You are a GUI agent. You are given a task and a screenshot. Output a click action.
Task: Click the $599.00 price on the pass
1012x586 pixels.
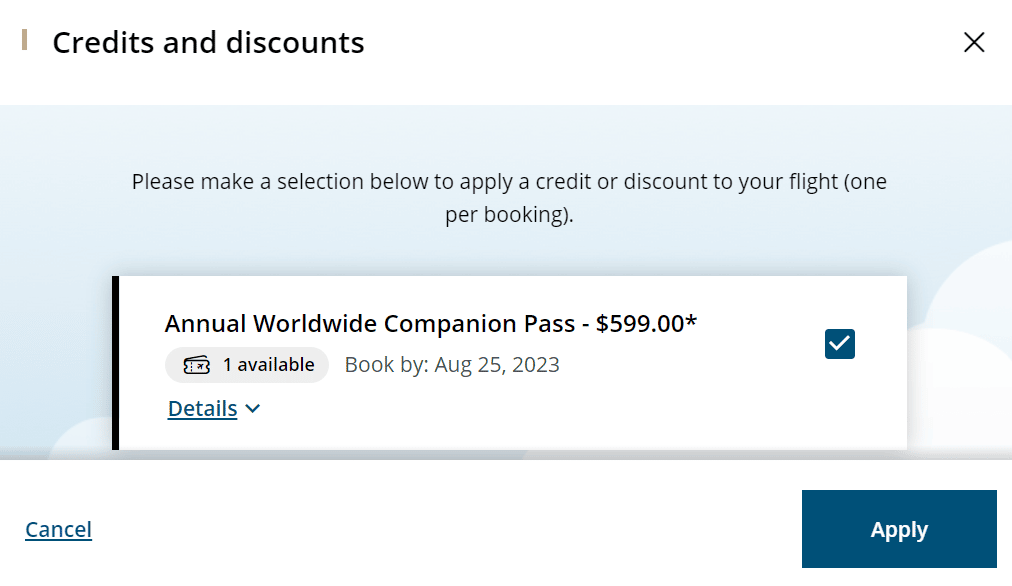(x=639, y=324)
